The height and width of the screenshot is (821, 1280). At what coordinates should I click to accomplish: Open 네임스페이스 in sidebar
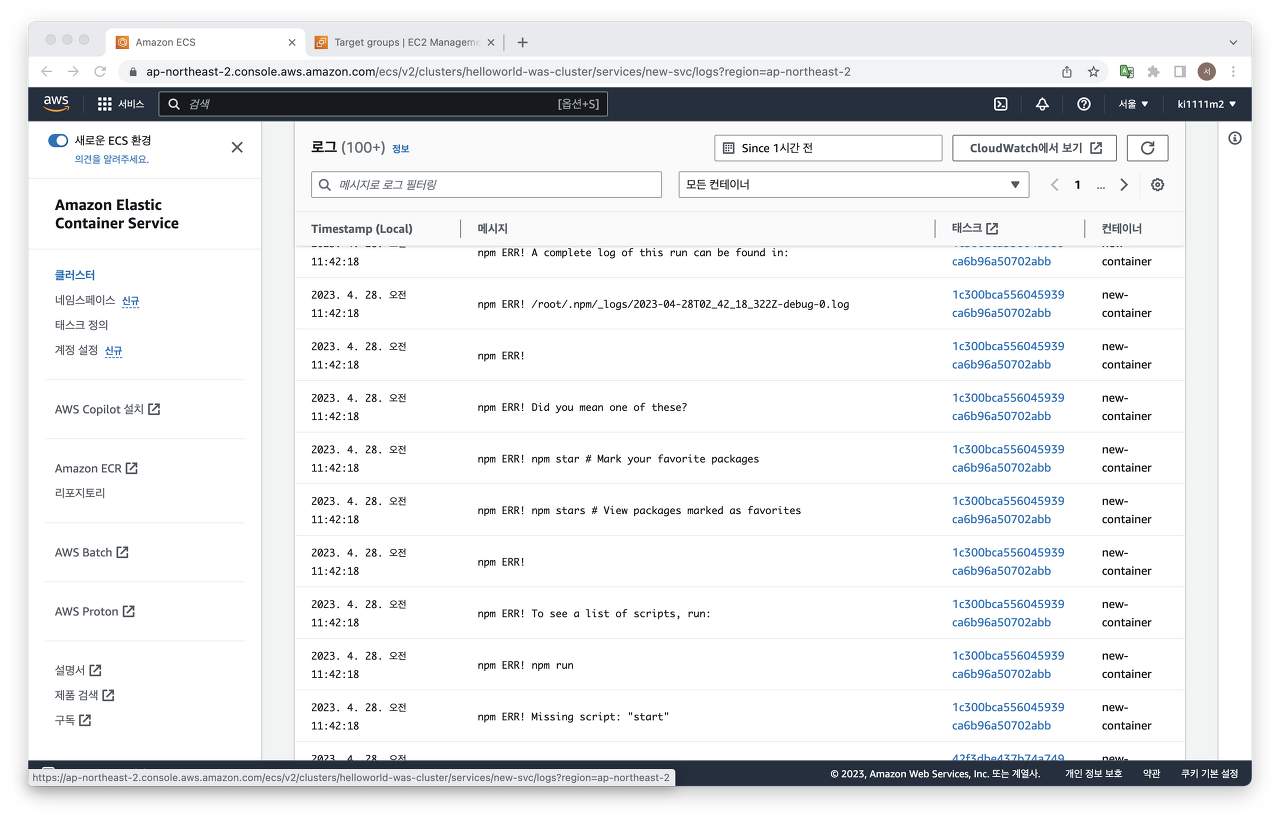85,300
